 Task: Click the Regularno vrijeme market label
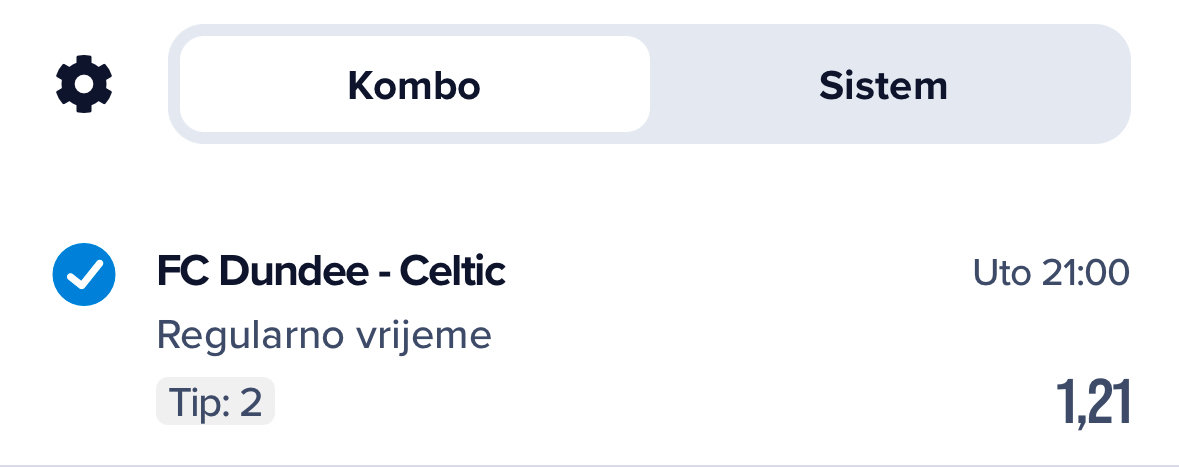pyautogui.click(x=324, y=335)
